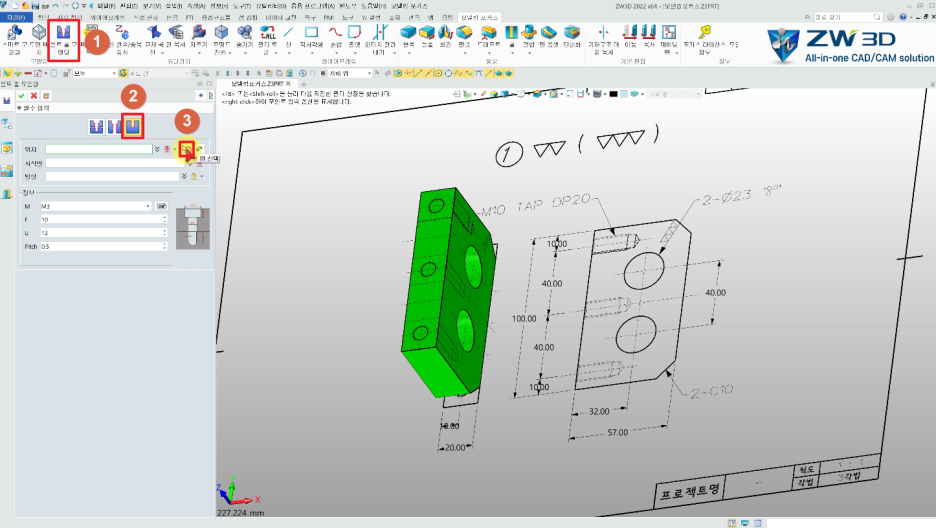Expand the position field double-chevron
The width and height of the screenshot is (936, 528).
[x=157, y=149]
